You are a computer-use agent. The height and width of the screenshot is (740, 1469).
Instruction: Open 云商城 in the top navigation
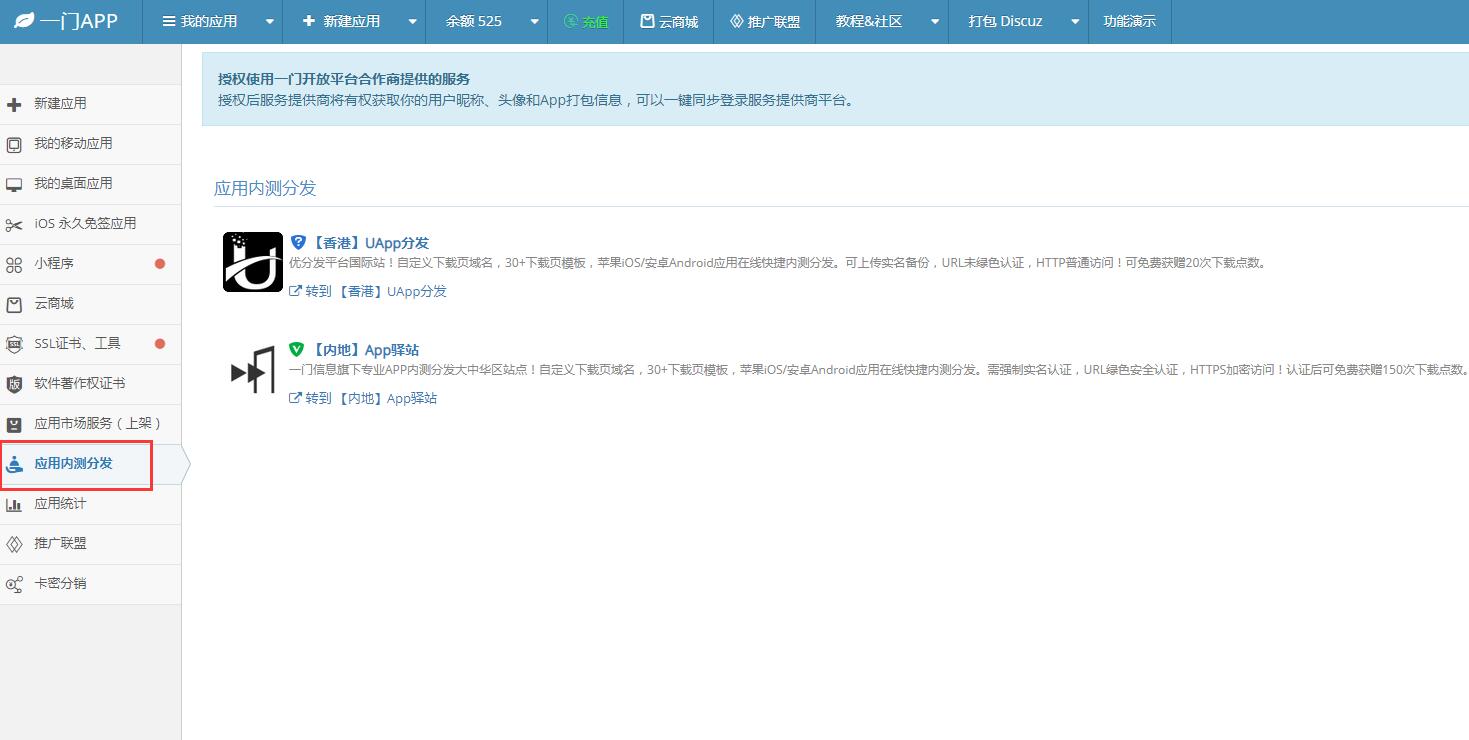(669, 21)
